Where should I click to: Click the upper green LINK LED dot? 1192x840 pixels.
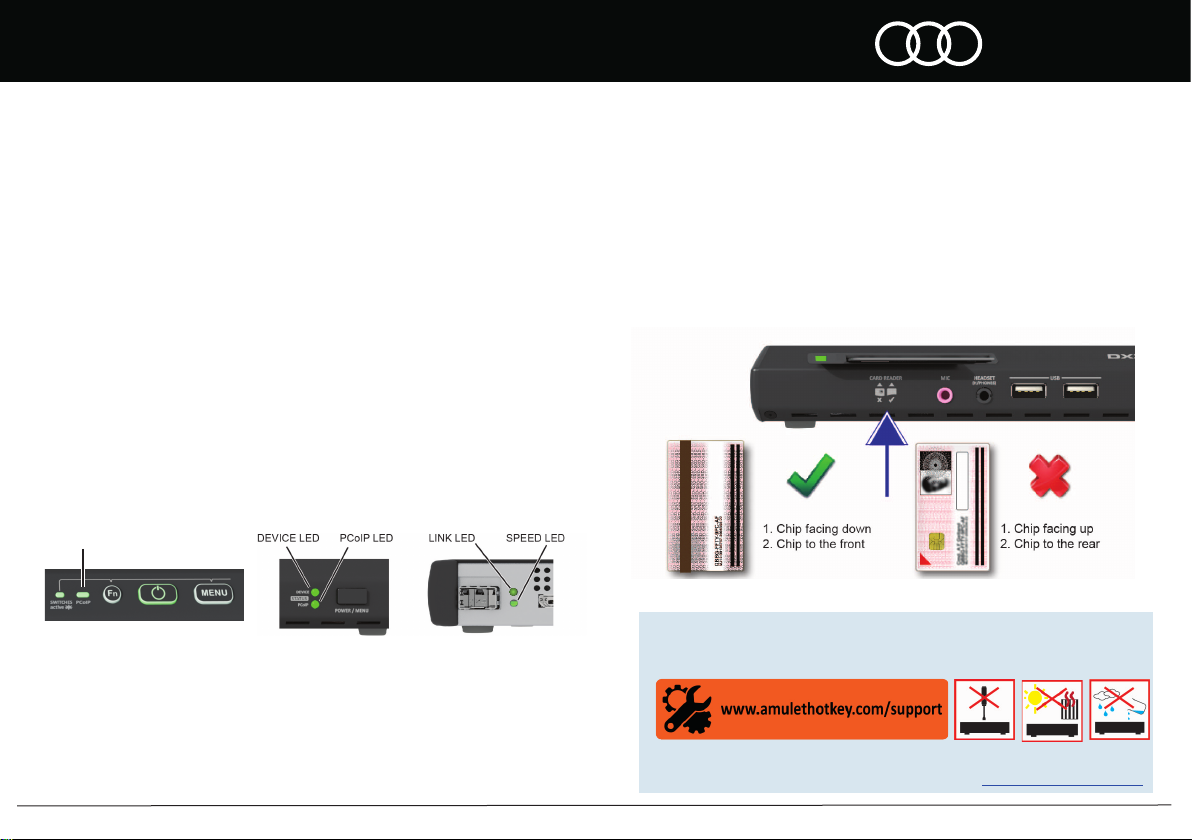click(x=514, y=591)
